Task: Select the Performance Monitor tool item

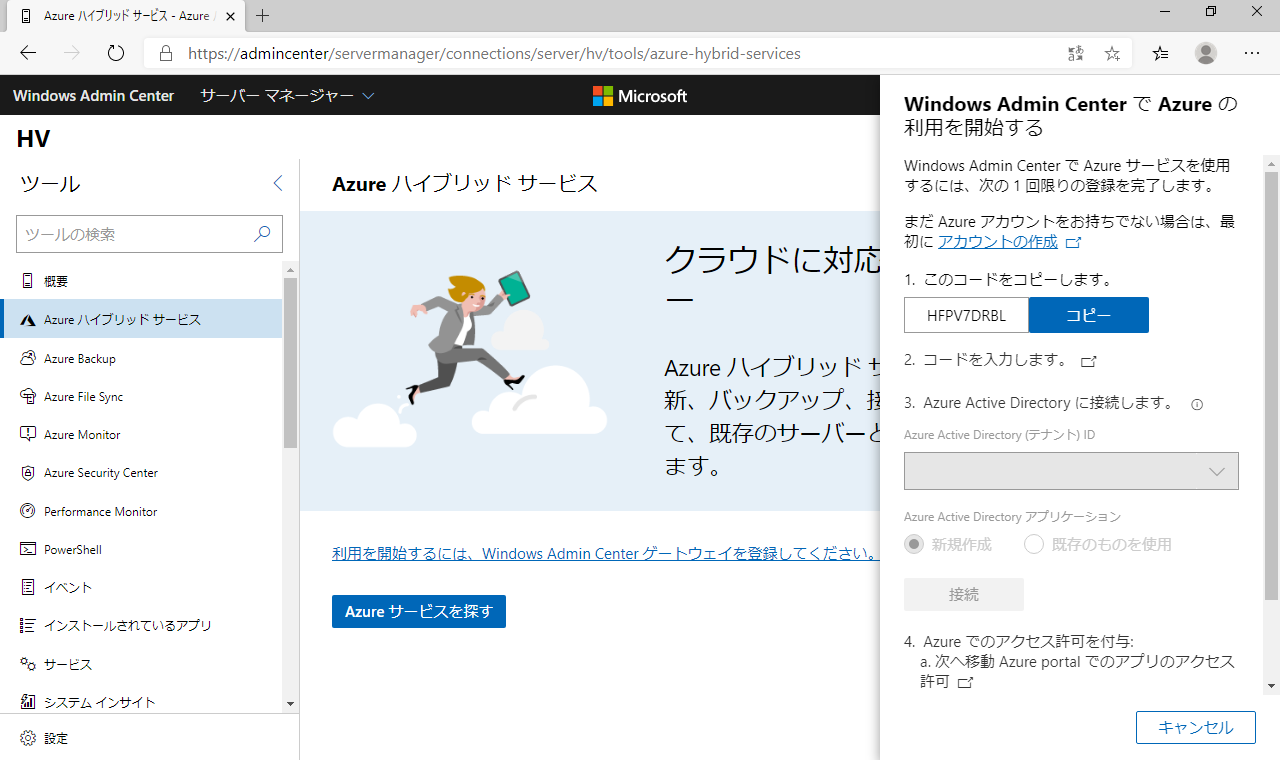Action: coord(142,511)
